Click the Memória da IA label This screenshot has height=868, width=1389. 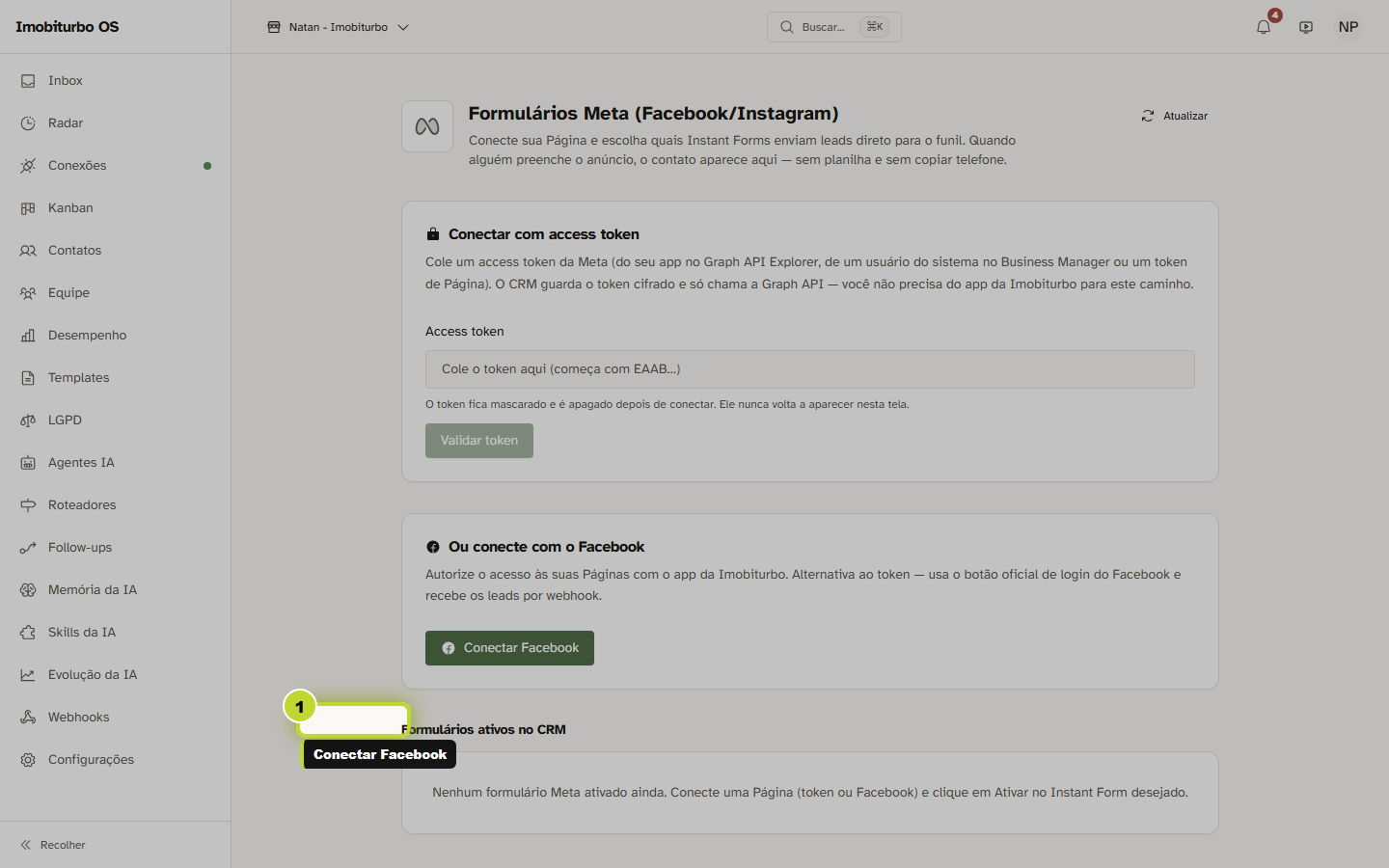93,590
